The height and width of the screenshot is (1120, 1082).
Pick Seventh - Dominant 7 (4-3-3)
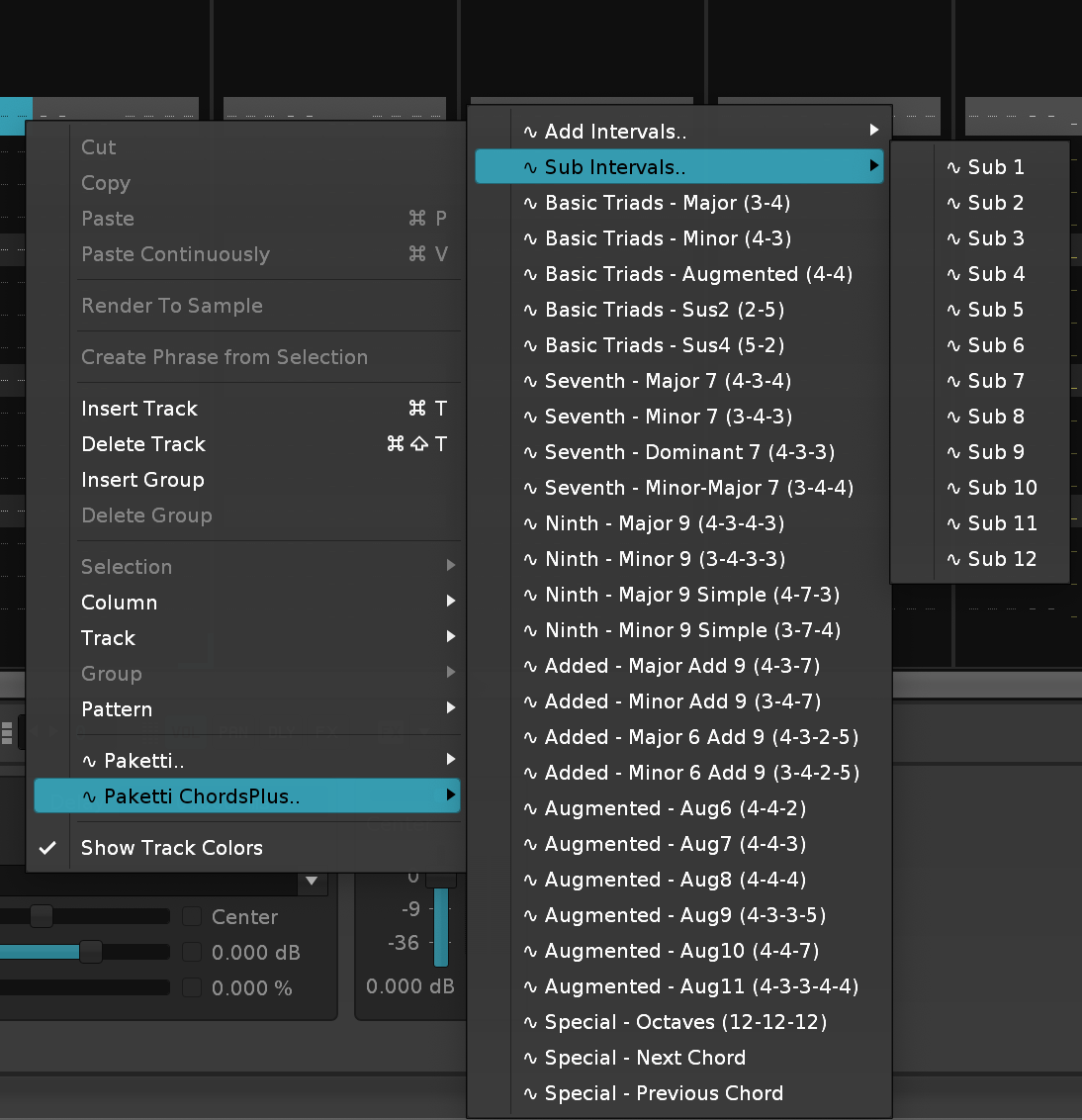tap(689, 452)
